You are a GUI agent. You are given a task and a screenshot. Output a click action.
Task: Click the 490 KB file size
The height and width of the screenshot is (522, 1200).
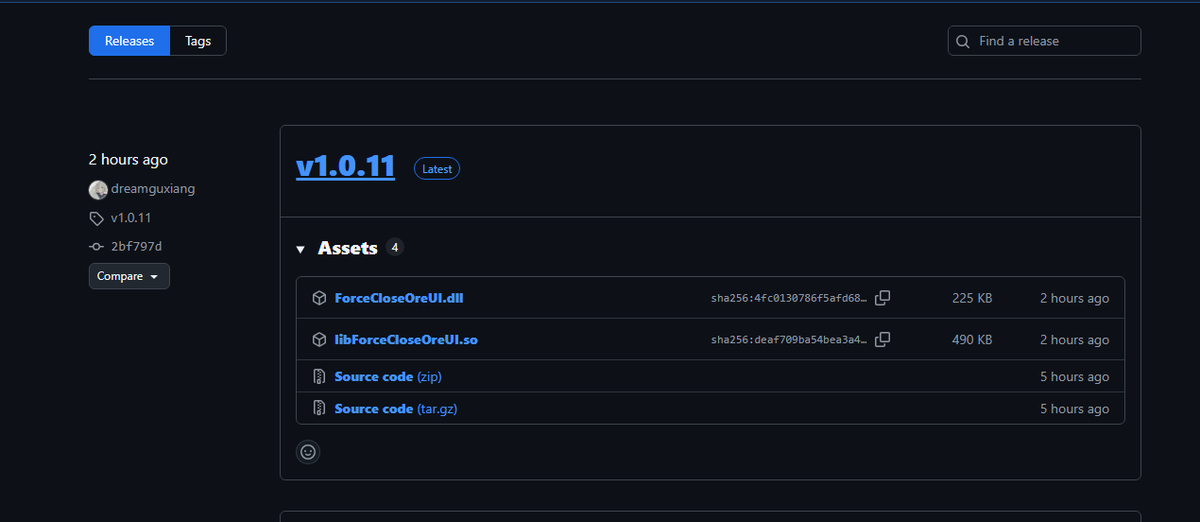(972, 340)
